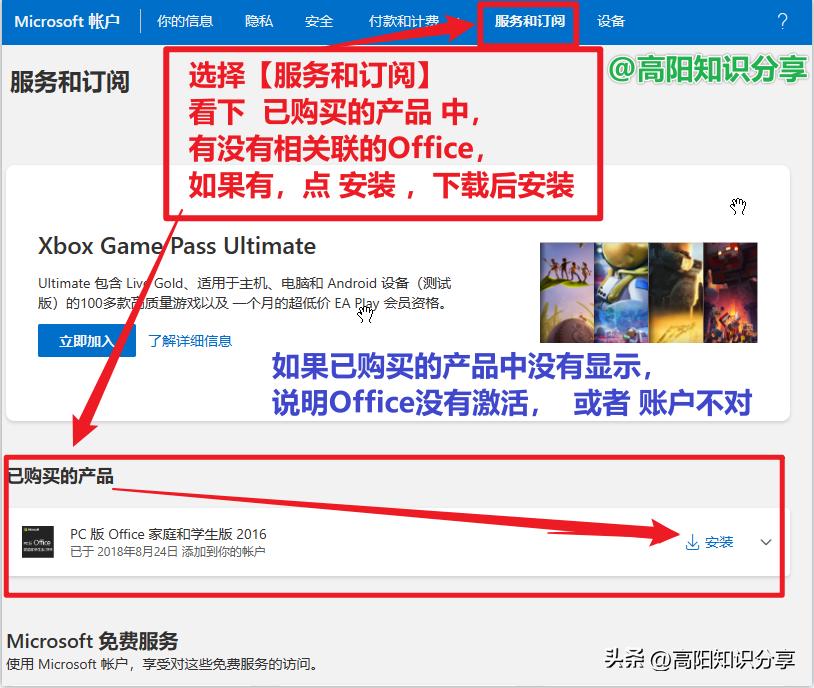814x688 pixels.
Task: Click the help question mark icon
Action: 782,20
